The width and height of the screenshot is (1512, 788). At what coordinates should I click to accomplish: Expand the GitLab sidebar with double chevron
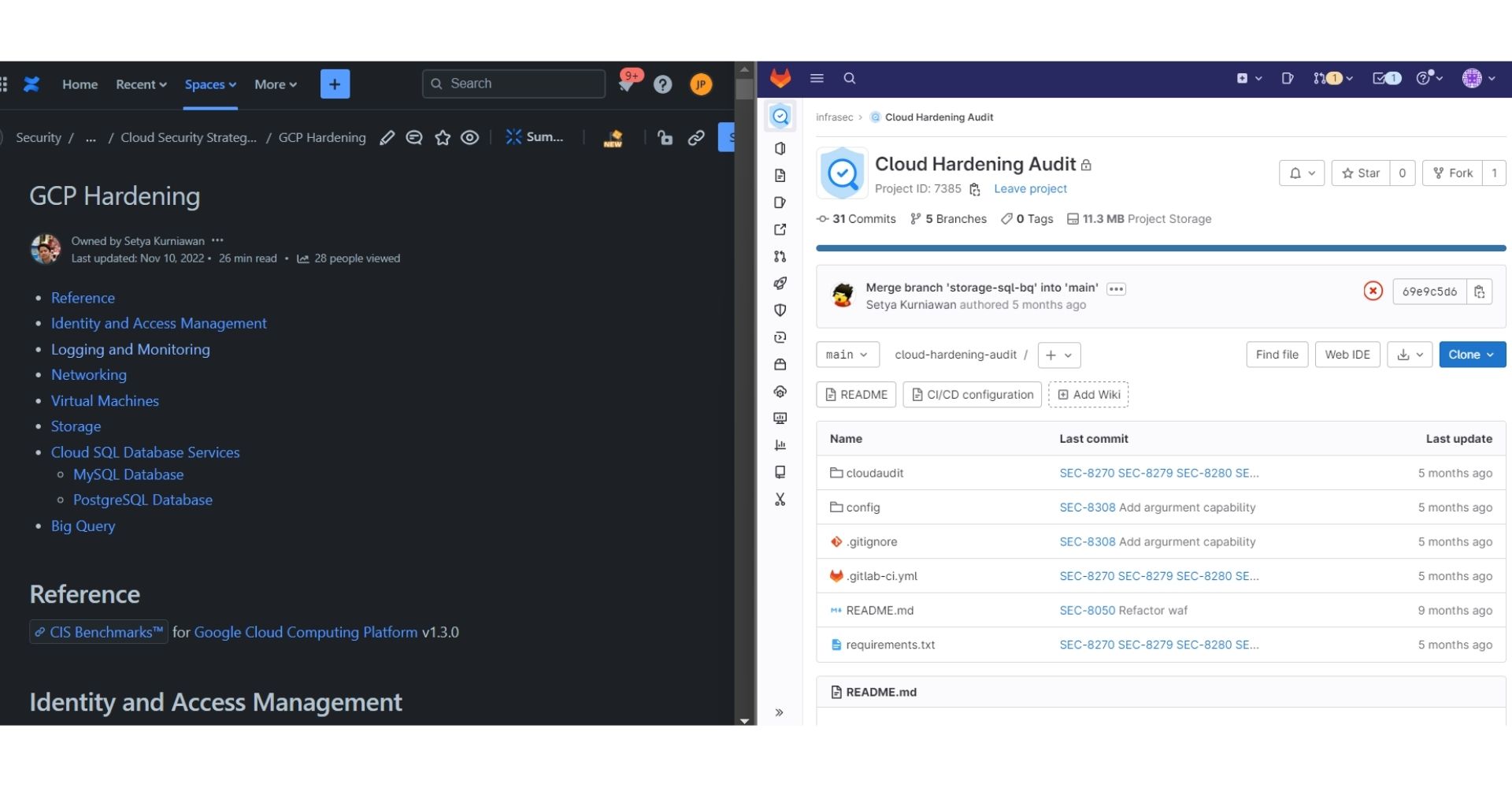click(780, 713)
